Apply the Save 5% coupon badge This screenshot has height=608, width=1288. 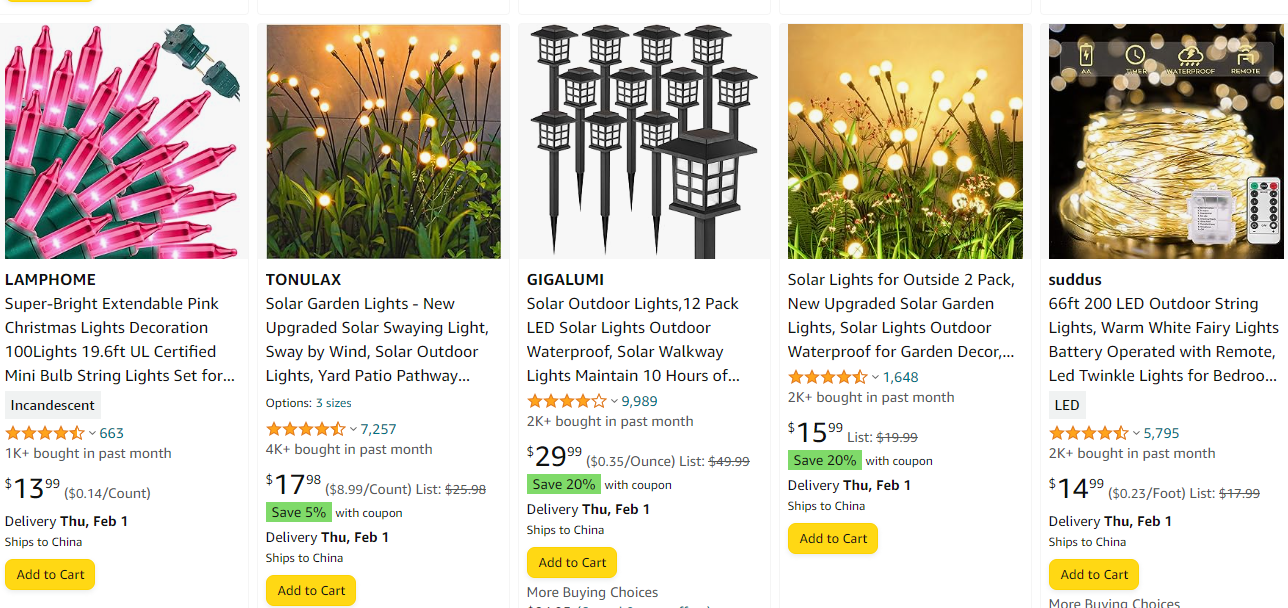point(298,512)
